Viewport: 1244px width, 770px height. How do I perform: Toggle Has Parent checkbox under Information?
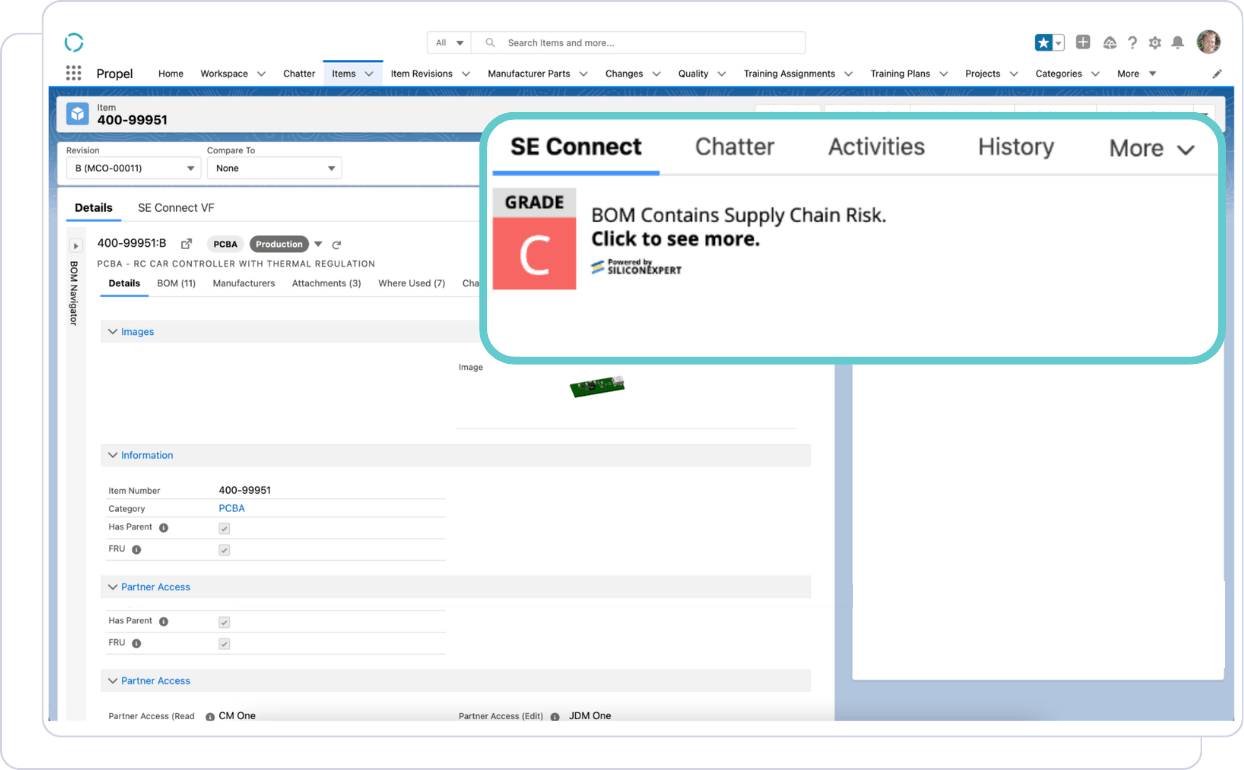(224, 528)
